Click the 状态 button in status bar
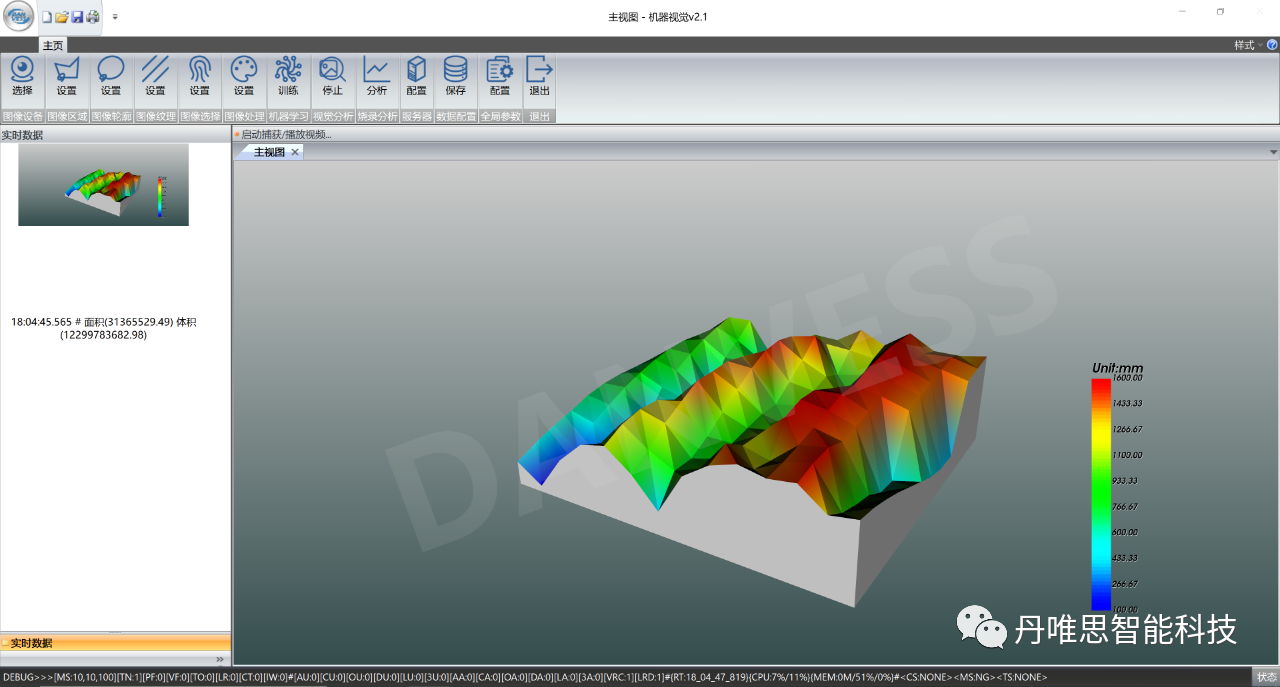 click(1266, 677)
